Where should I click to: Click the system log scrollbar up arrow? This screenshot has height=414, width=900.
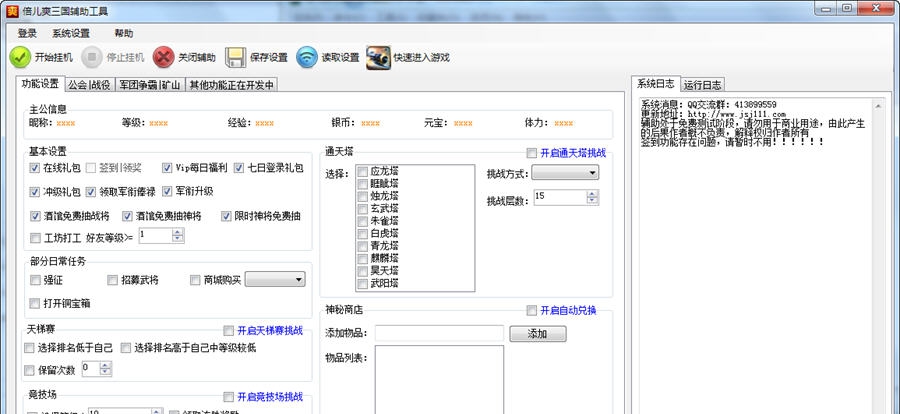pyautogui.click(x=879, y=105)
